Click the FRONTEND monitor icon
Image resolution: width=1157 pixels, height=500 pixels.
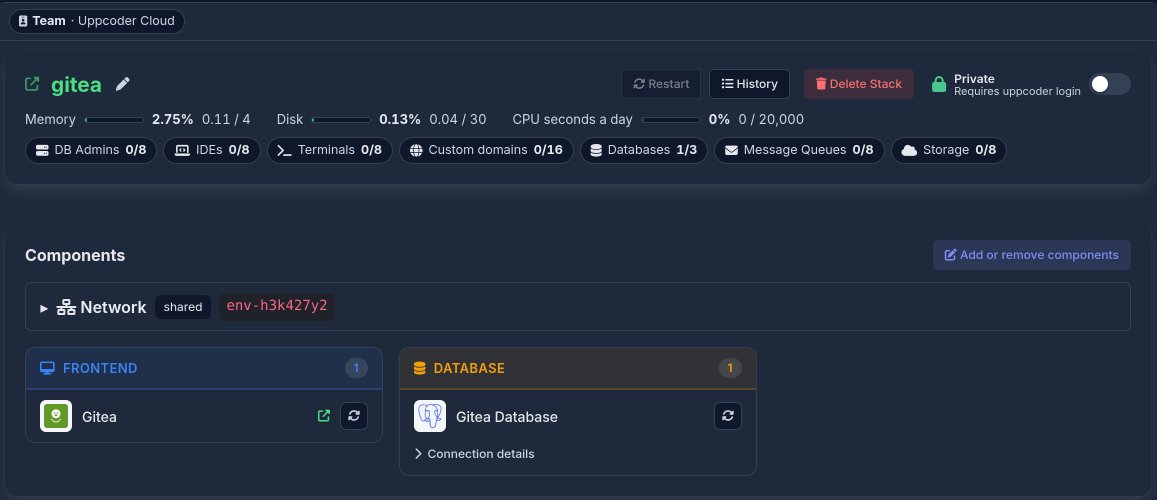click(x=47, y=368)
